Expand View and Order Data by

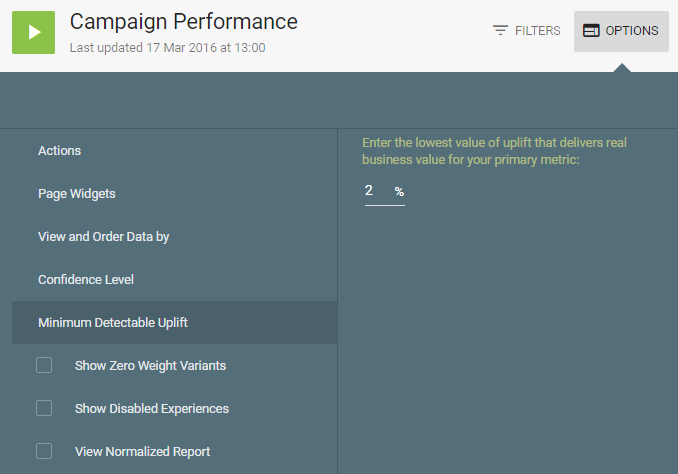pos(104,237)
